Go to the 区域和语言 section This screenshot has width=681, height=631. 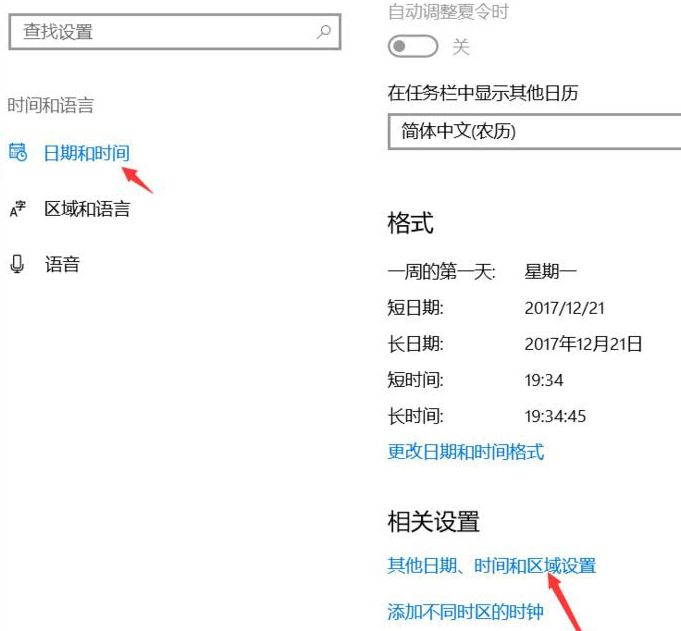(87, 210)
